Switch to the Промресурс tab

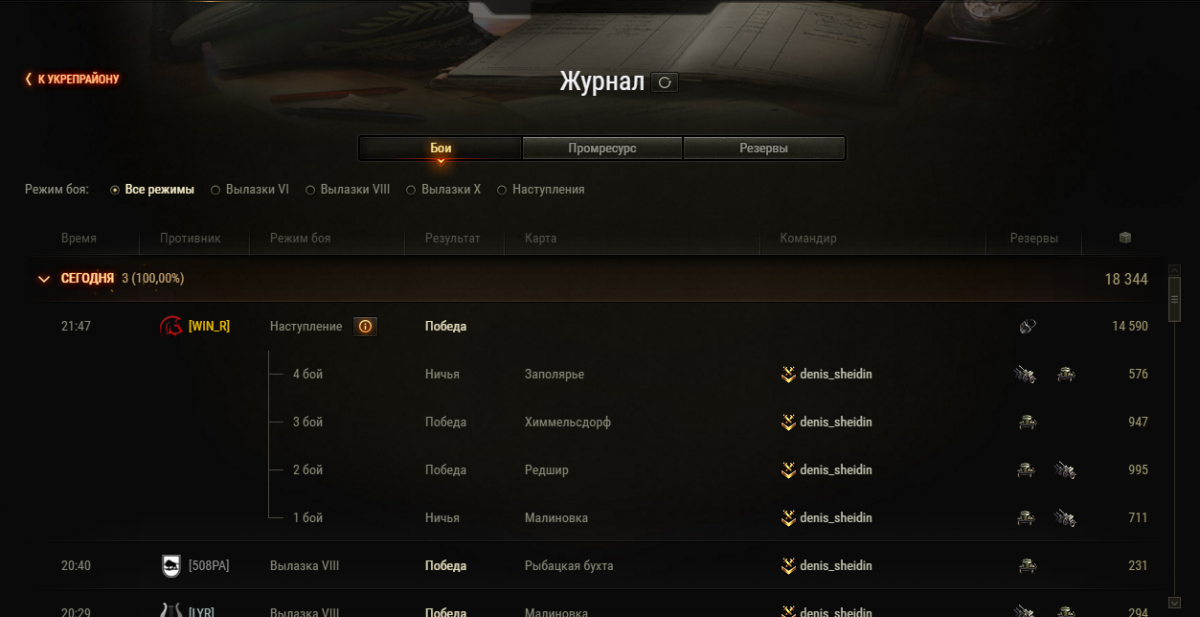coord(602,148)
